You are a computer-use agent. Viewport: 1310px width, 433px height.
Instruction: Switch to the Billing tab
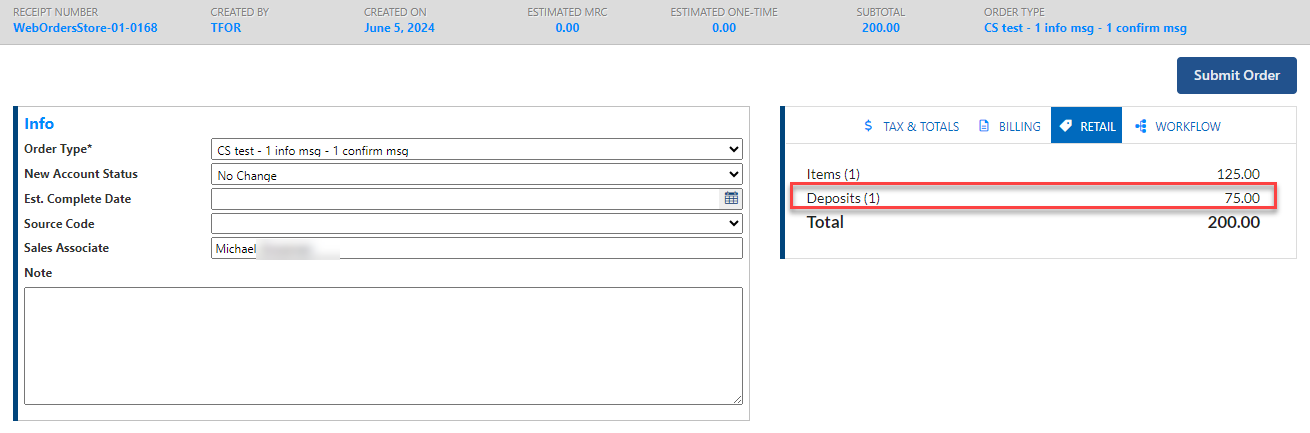[x=1009, y=127]
